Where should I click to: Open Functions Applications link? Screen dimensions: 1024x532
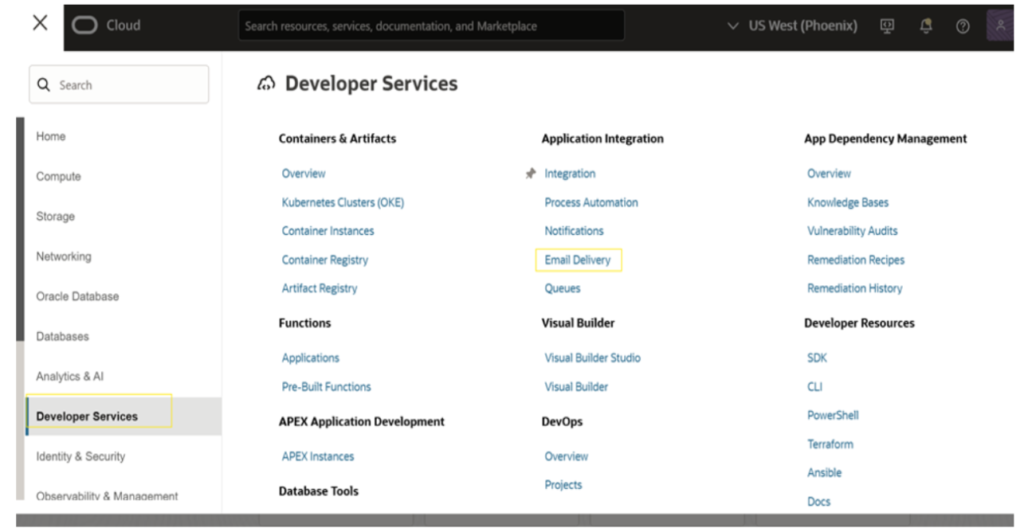tap(310, 358)
